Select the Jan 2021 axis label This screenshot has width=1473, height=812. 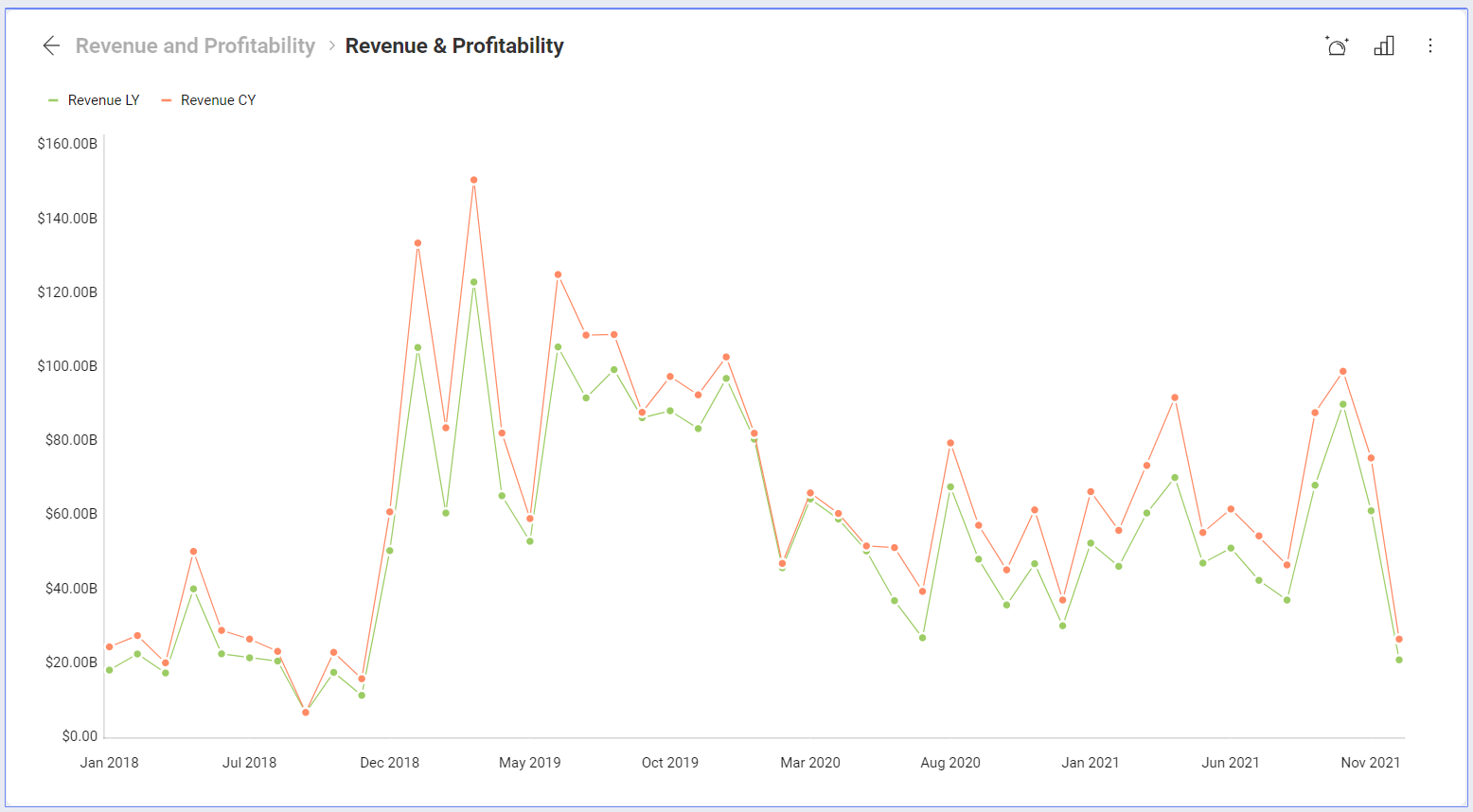[1090, 763]
